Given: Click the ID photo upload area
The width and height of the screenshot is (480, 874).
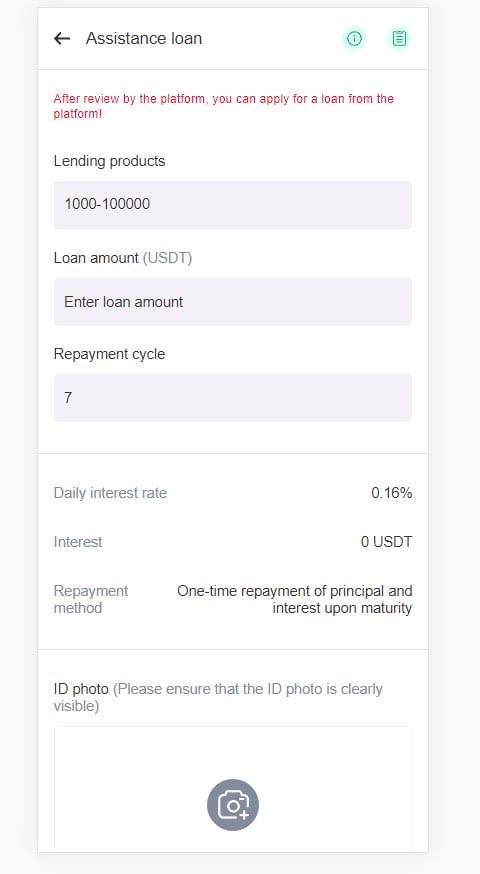Looking at the screenshot, I should pos(233,788).
